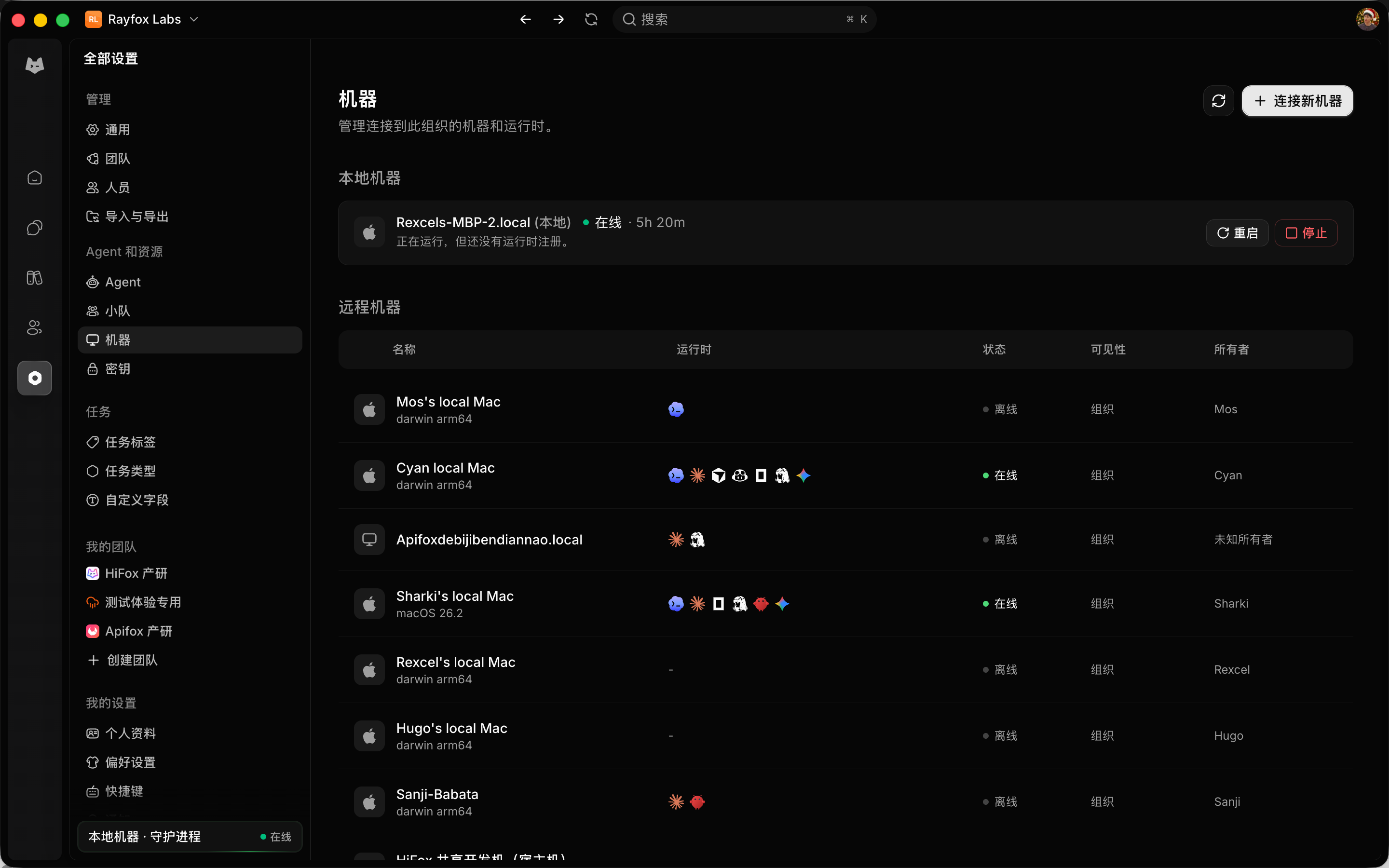Screen dimensions: 1389x868
Task: Open 密钥 settings
Action: (190, 369)
